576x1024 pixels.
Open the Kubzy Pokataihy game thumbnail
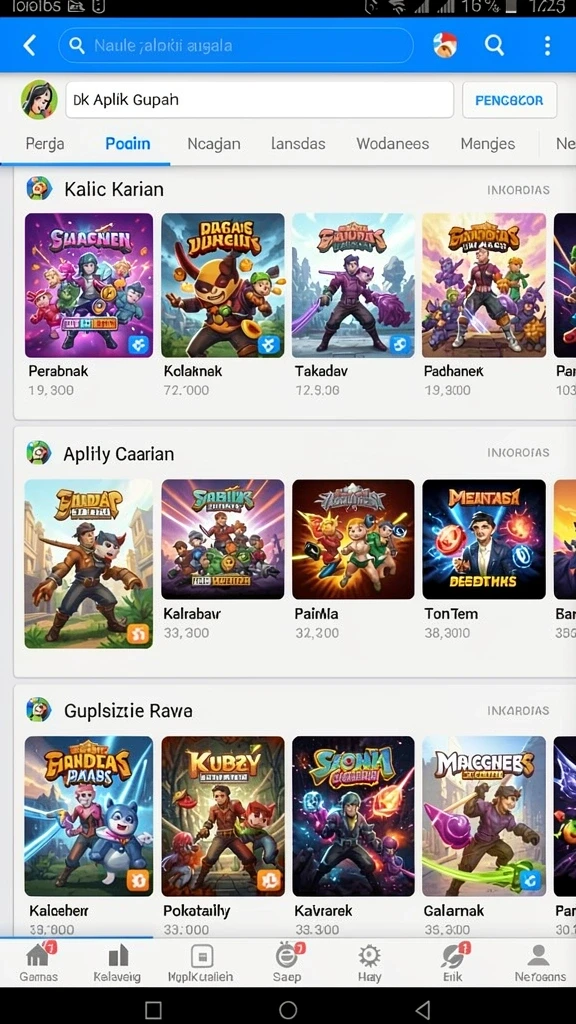(223, 816)
